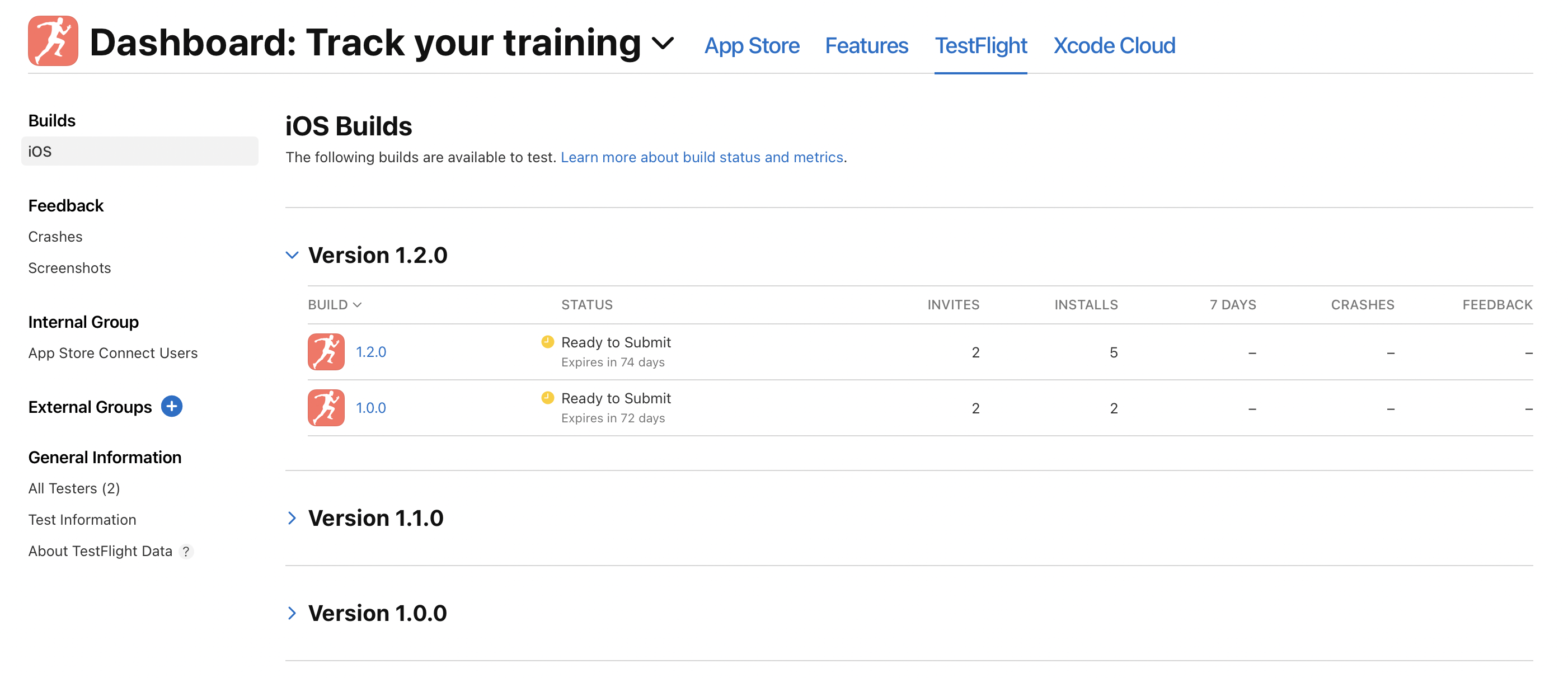Click yellow status icon for build 1.0.0
This screenshot has width=1568, height=678.
click(x=547, y=397)
